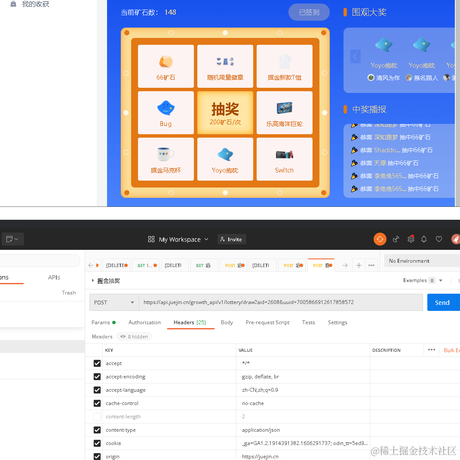Viewport: 460px width, 460px height.
Task: Open Postman settings gear icon
Action: (411, 239)
